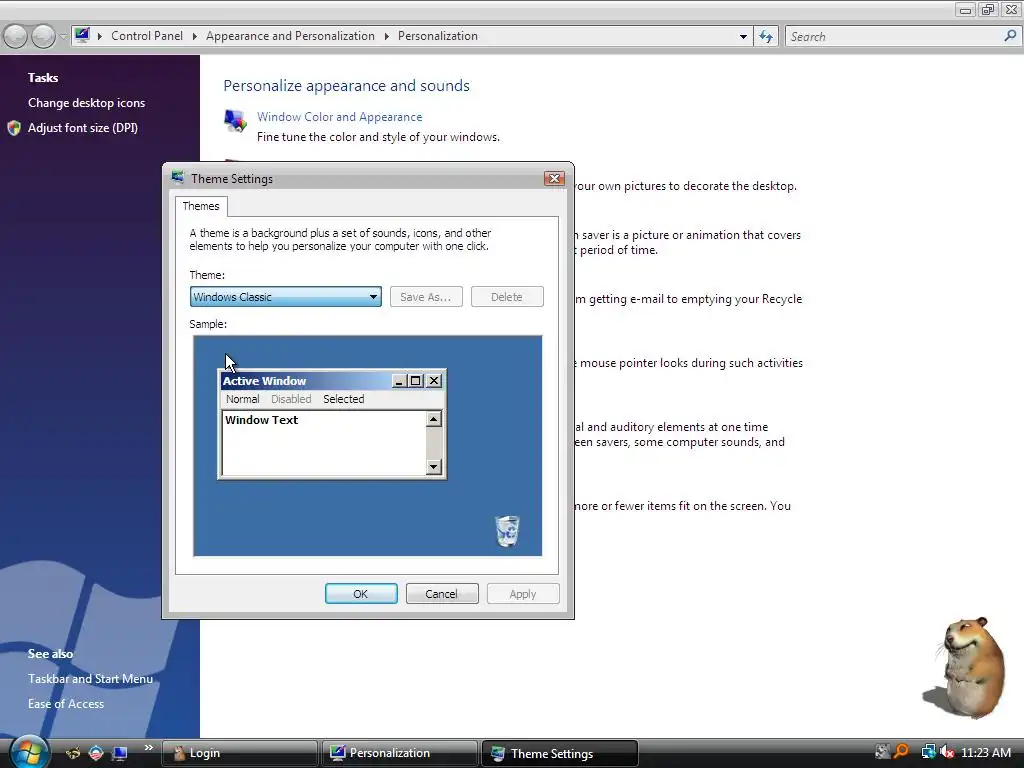Image resolution: width=1024 pixels, height=768 pixels.
Task: Click the shield icon beside Adjust font size
Action: [14, 128]
